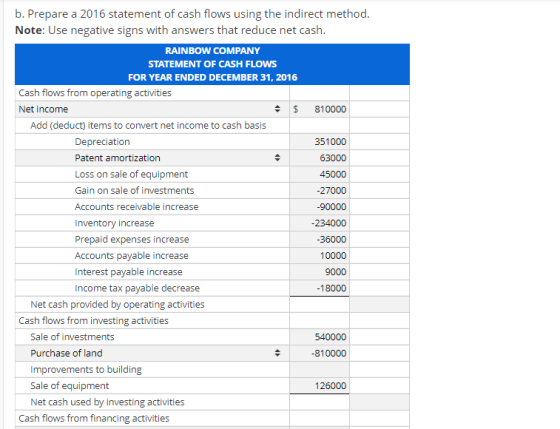Click the Depreciation amount field 351000
The width and height of the screenshot is (560, 429).
coord(319,142)
